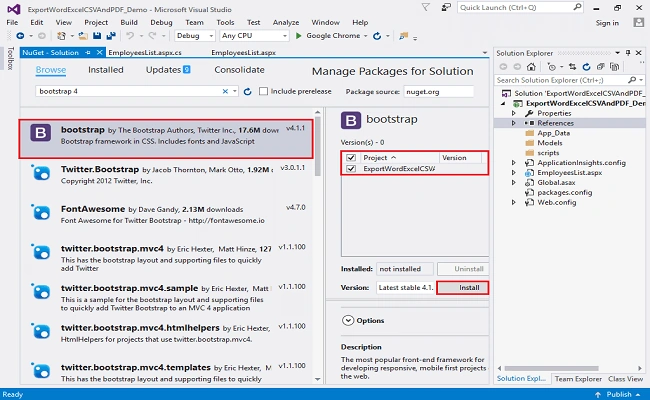Click the Open File folder icon

(83, 36)
